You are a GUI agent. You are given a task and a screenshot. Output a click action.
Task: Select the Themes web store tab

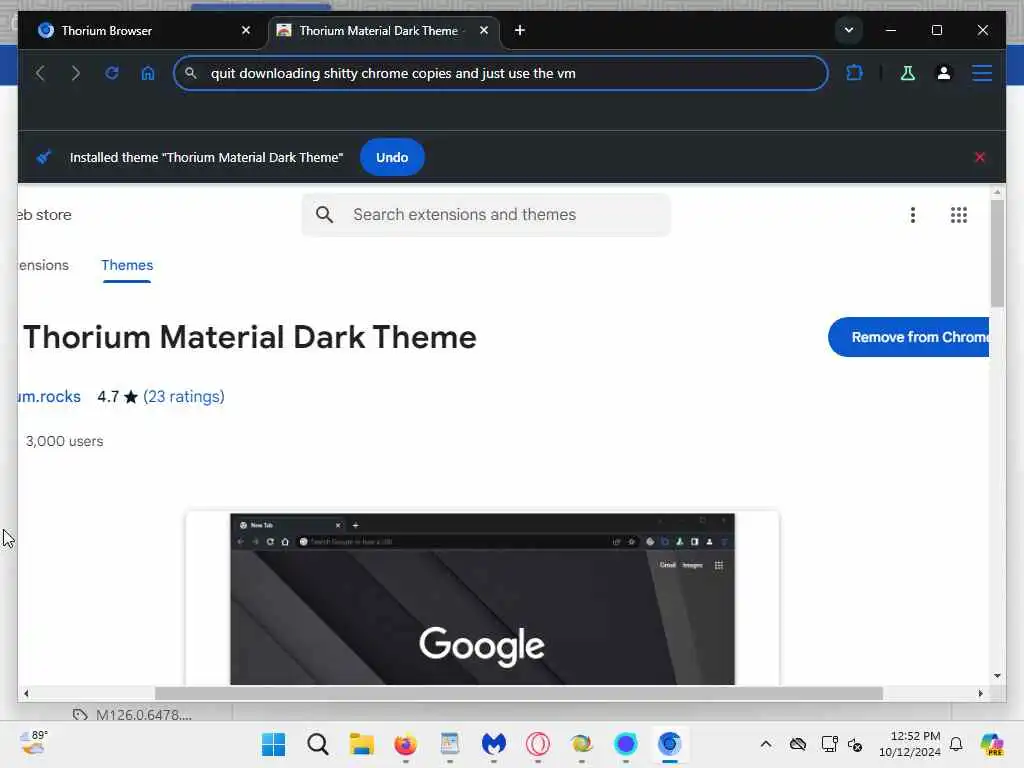[x=127, y=265]
